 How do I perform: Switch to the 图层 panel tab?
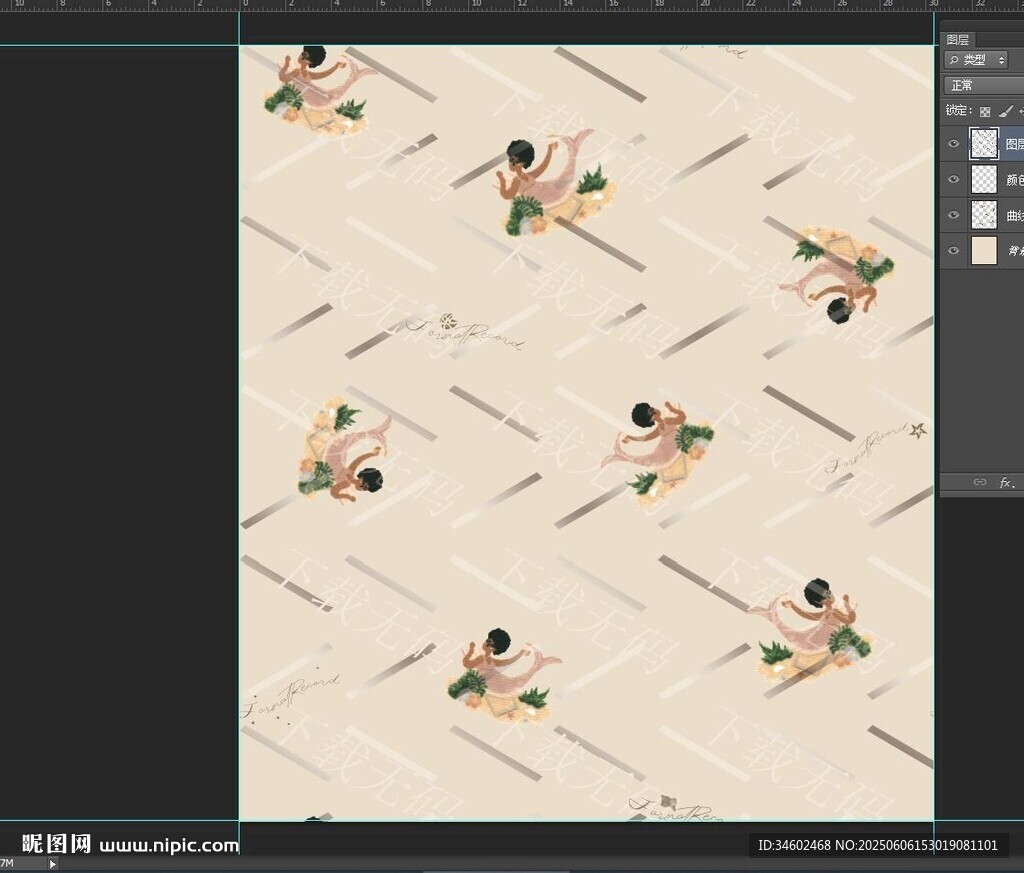coord(957,40)
